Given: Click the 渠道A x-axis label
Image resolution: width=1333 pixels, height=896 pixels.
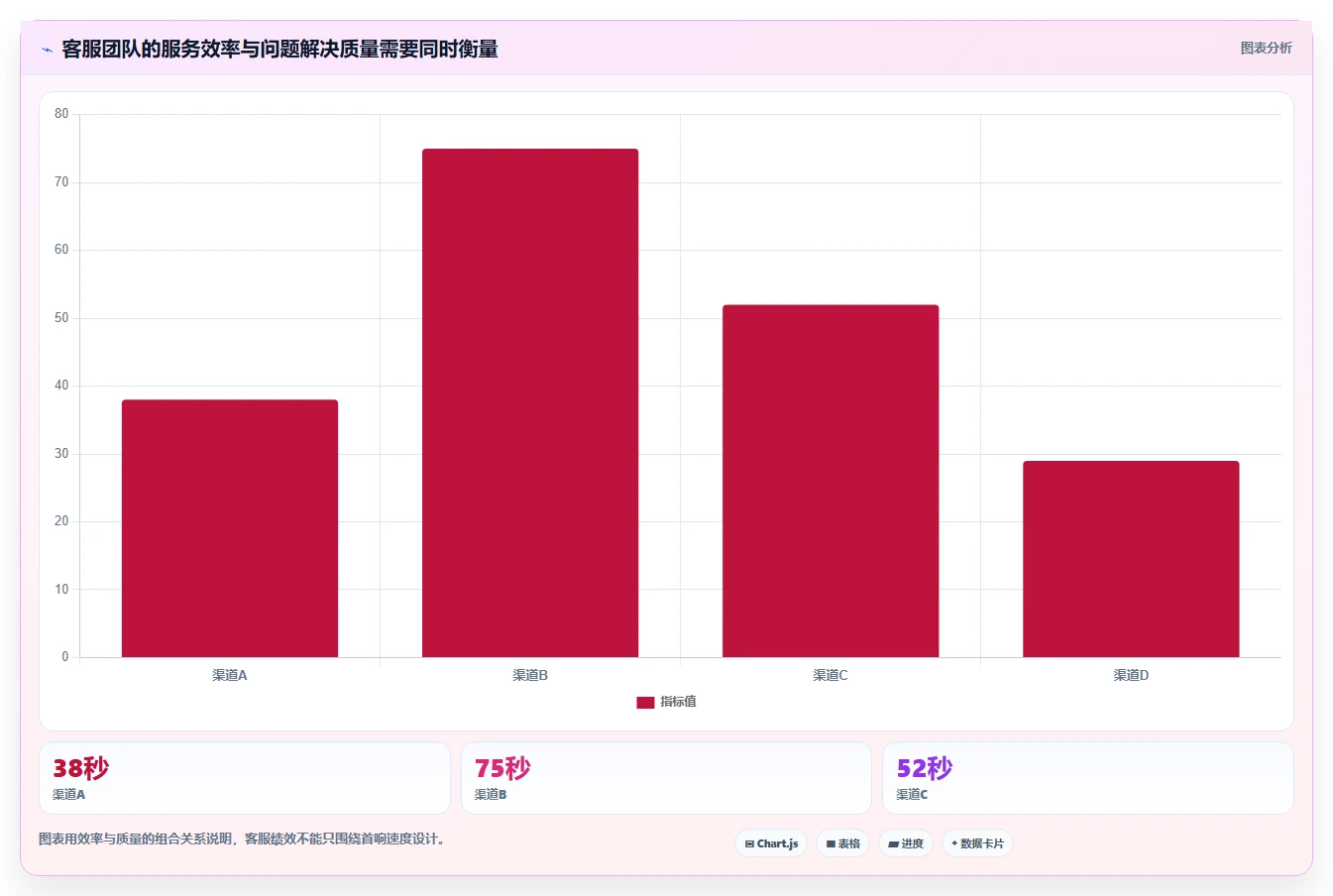Looking at the screenshot, I should [230, 675].
